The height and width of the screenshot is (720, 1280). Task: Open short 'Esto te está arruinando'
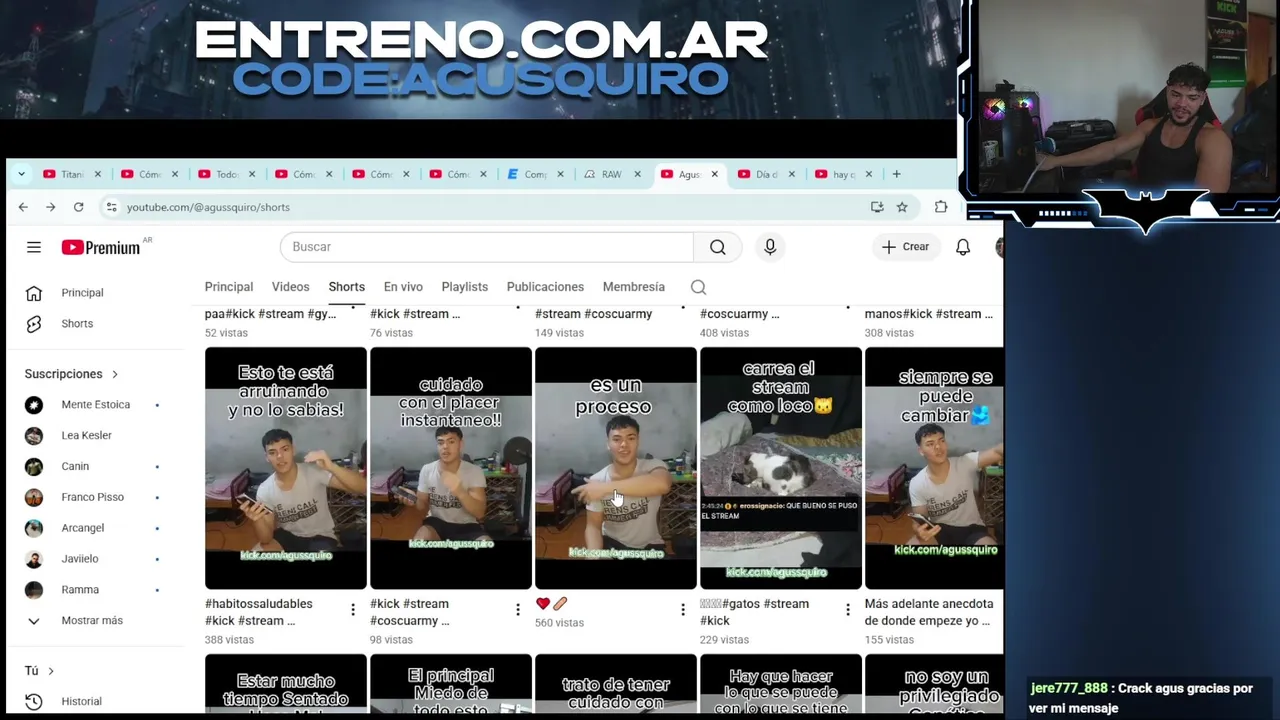coord(286,468)
